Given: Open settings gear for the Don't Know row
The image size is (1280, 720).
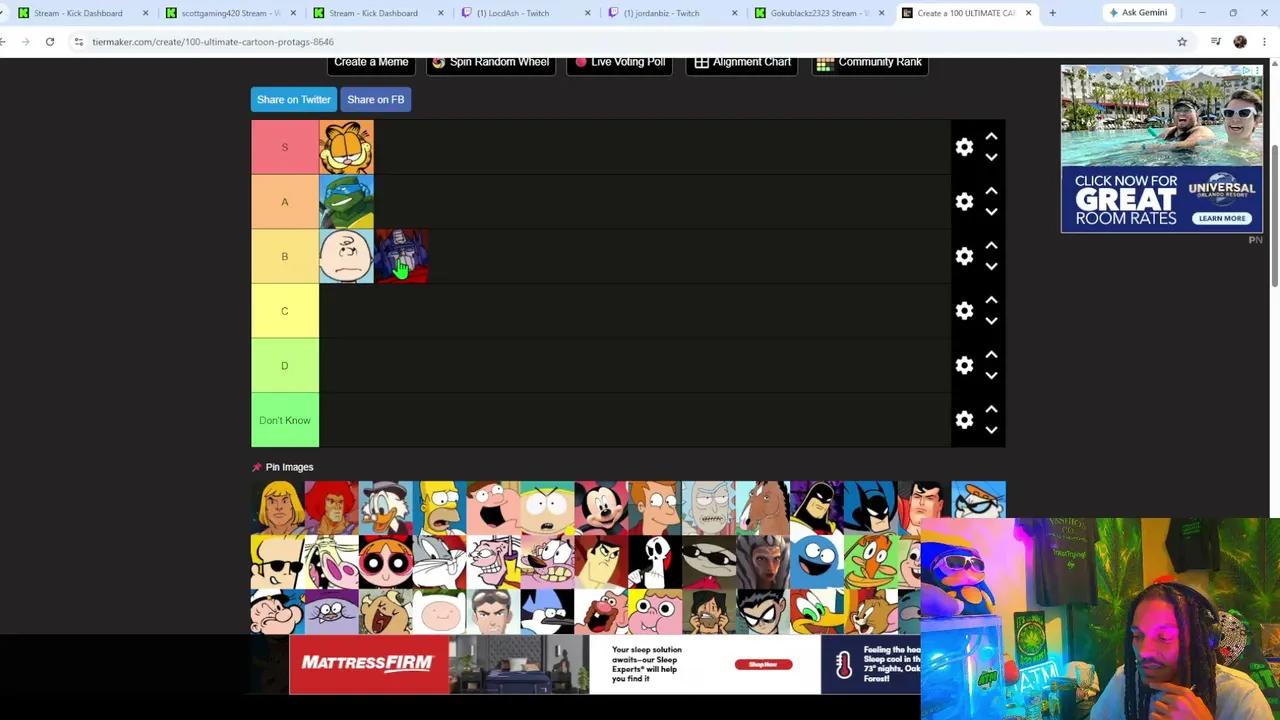Looking at the screenshot, I should click(964, 420).
